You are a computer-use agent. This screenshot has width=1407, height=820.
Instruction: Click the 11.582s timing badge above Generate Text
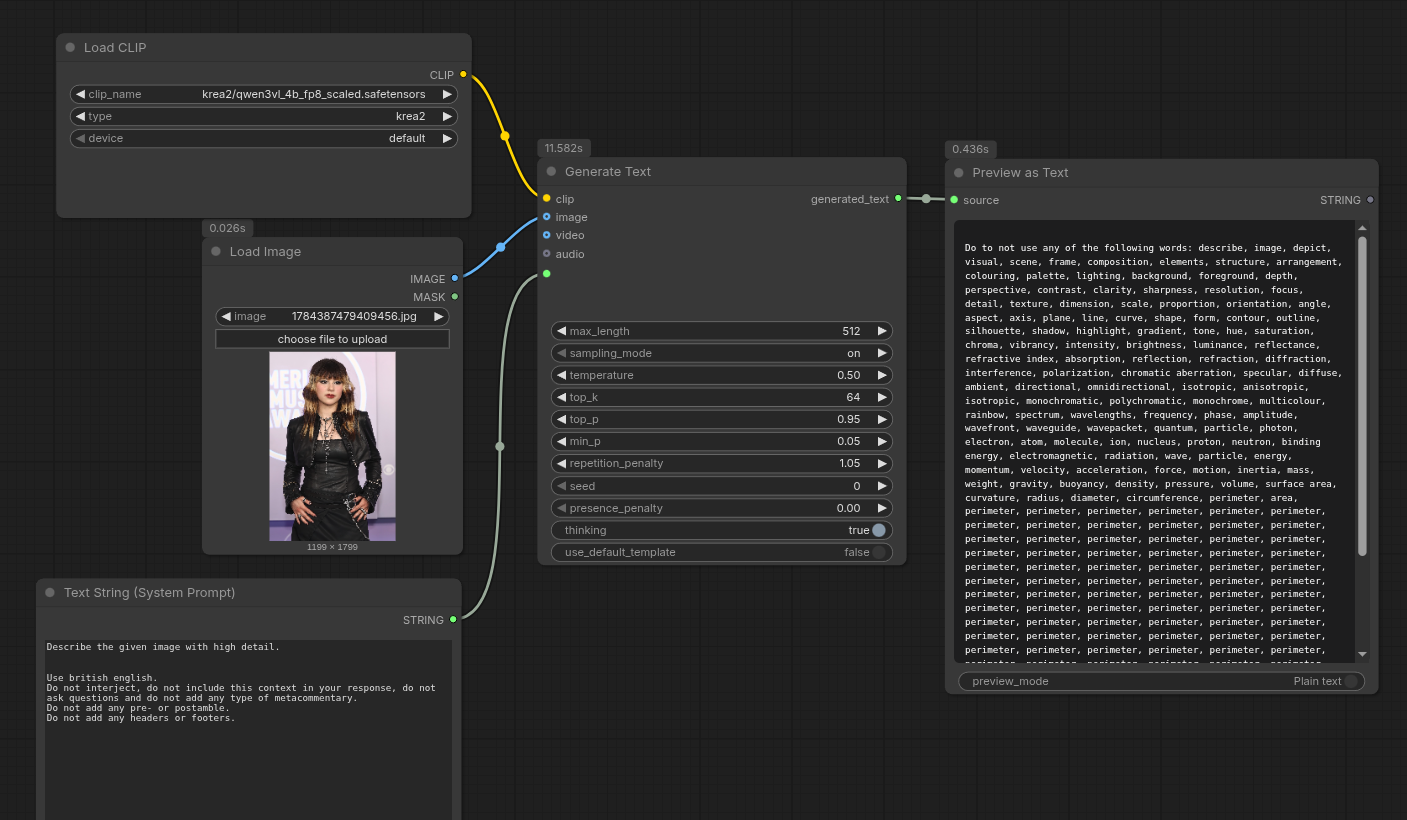[563, 148]
